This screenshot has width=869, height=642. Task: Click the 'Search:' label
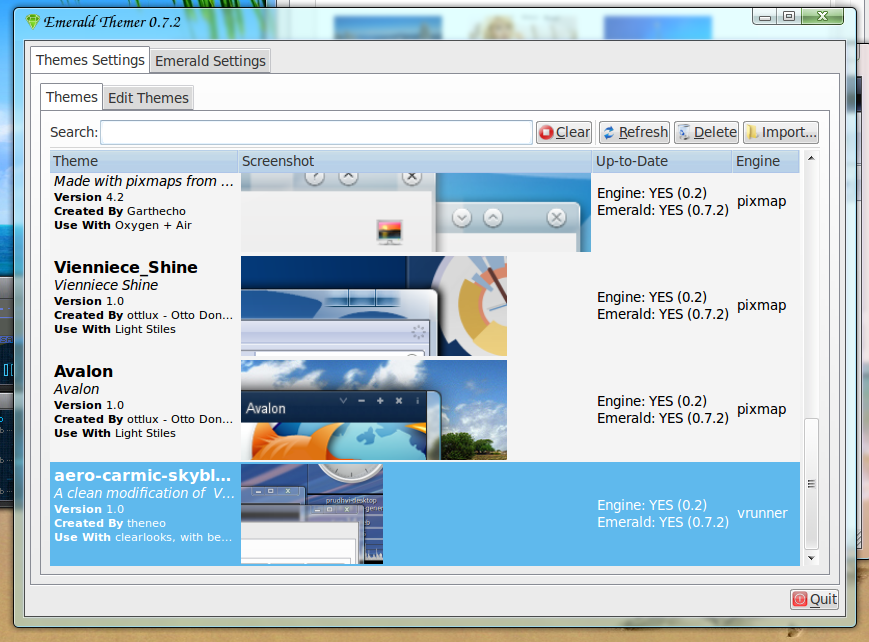pos(74,133)
